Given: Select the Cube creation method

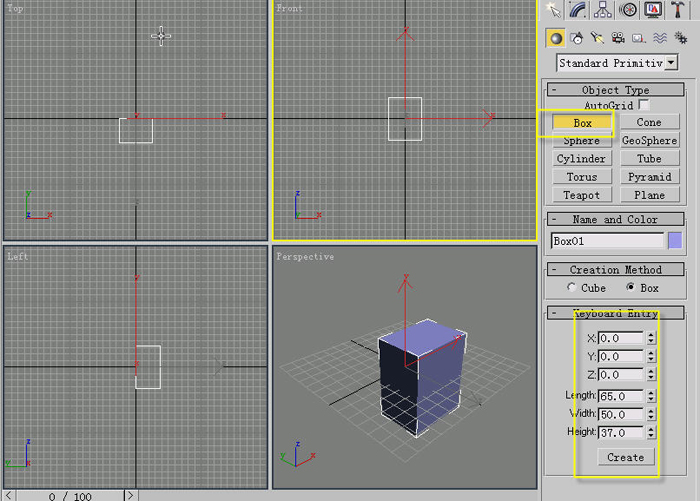Looking at the screenshot, I should (571, 287).
